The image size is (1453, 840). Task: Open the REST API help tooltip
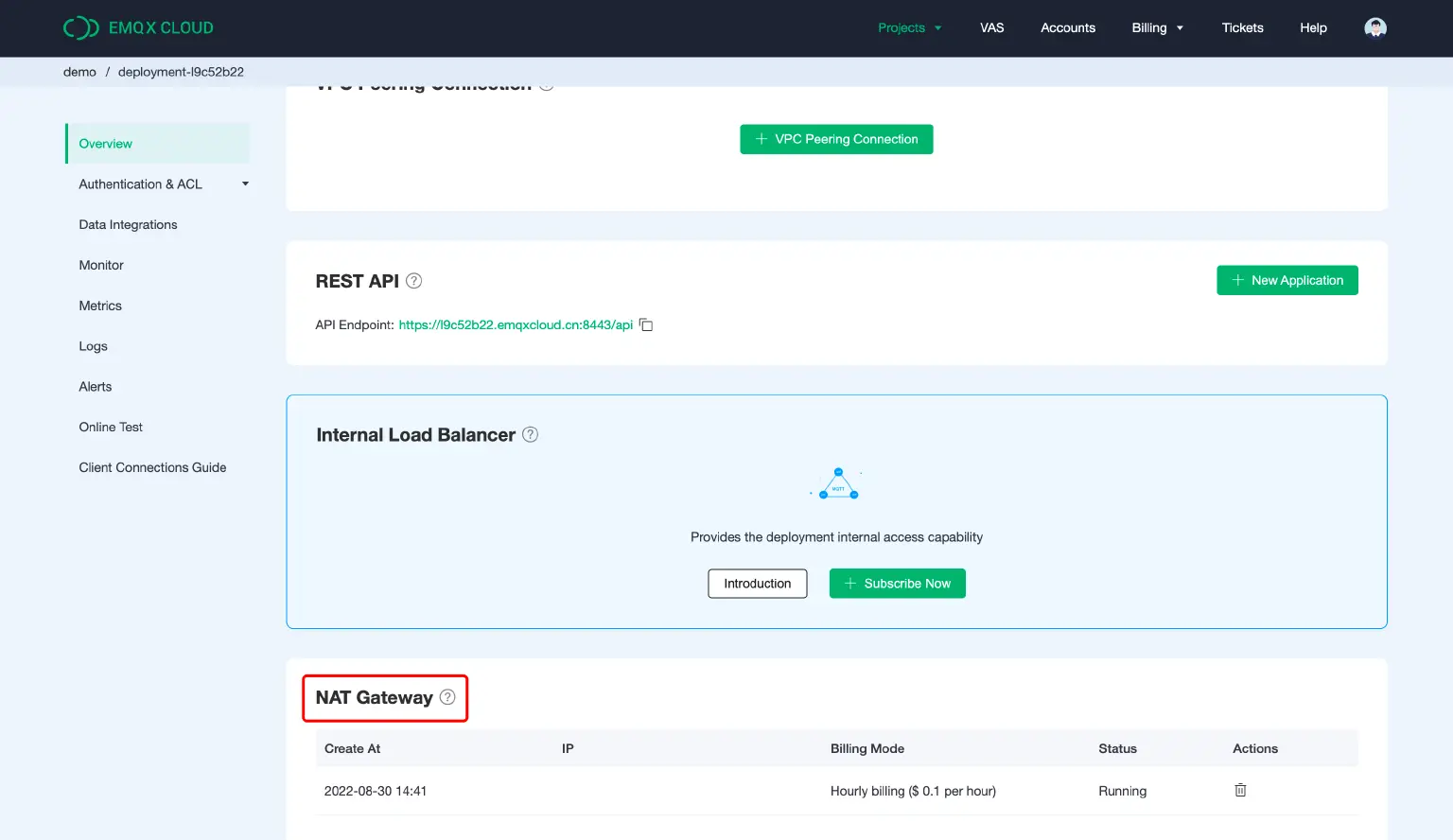413,280
